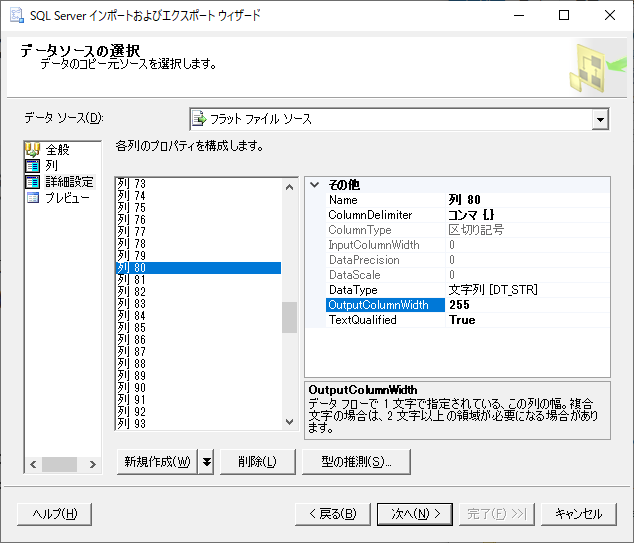Select 列 85 in column list

click(x=199, y=328)
